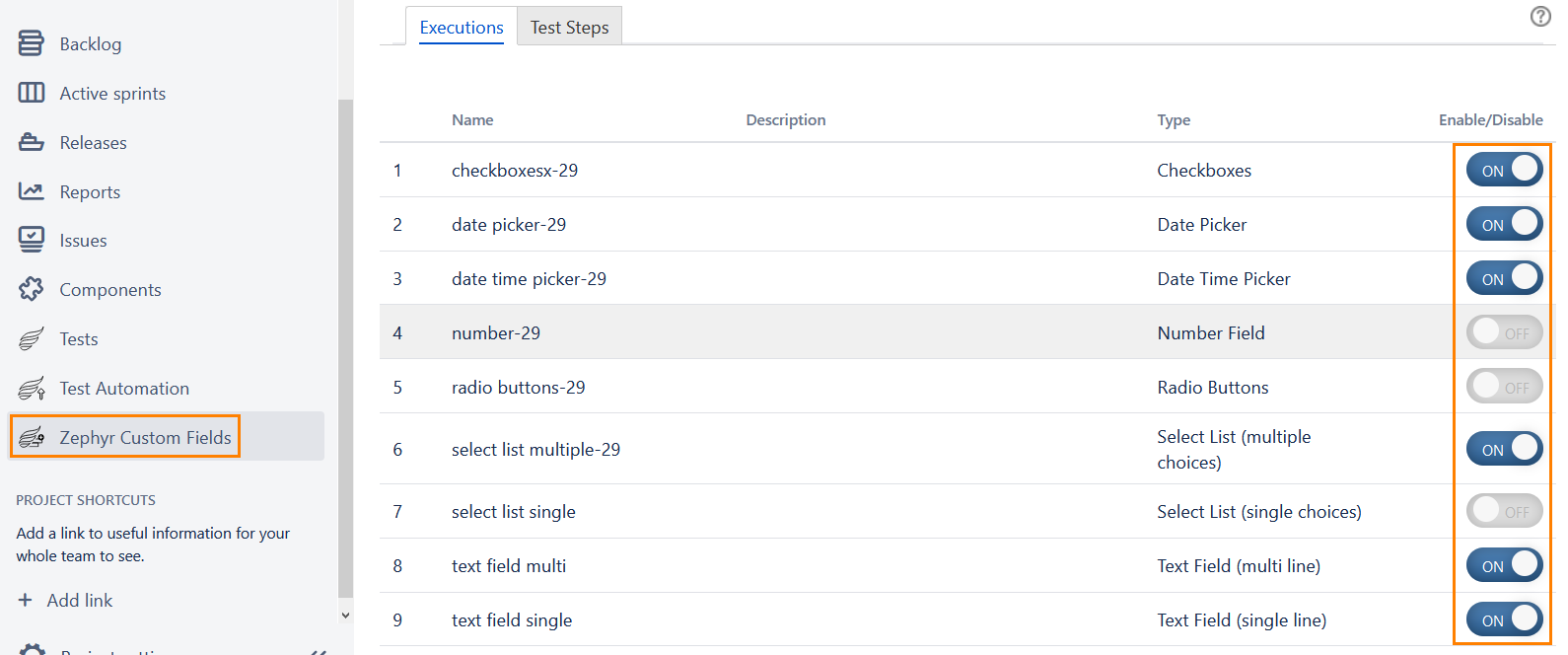
Task: Enable the number-29 field toggle
Action: pyautogui.click(x=1504, y=332)
